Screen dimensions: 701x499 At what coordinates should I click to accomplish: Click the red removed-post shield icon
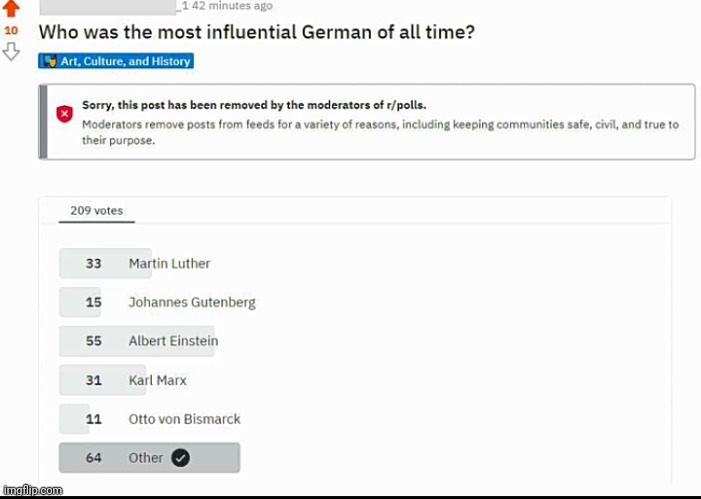(x=65, y=114)
